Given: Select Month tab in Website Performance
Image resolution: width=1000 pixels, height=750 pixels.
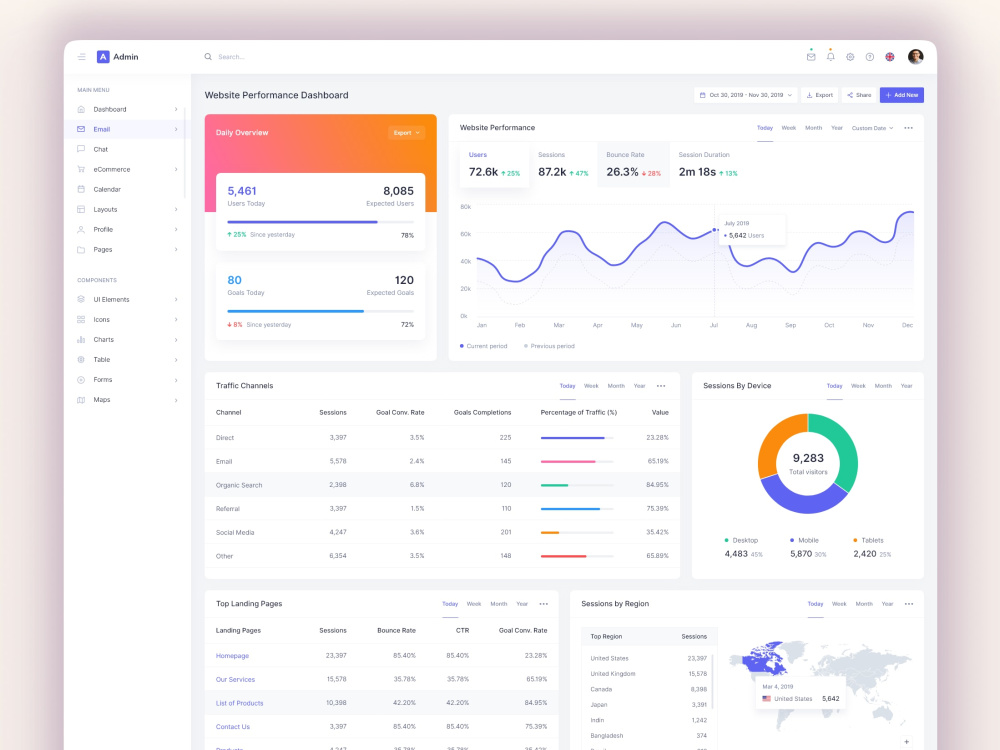Looking at the screenshot, I should click(x=813, y=128).
